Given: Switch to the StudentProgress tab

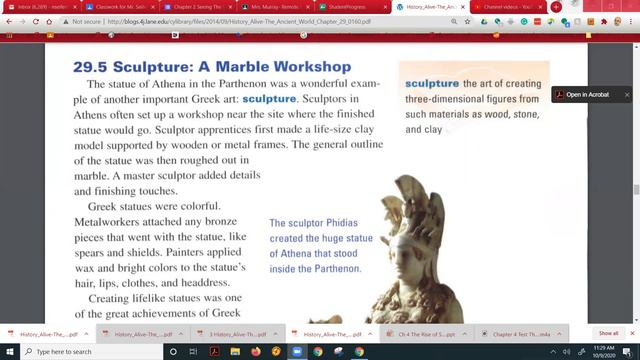Looking at the screenshot, I should point(352,7).
